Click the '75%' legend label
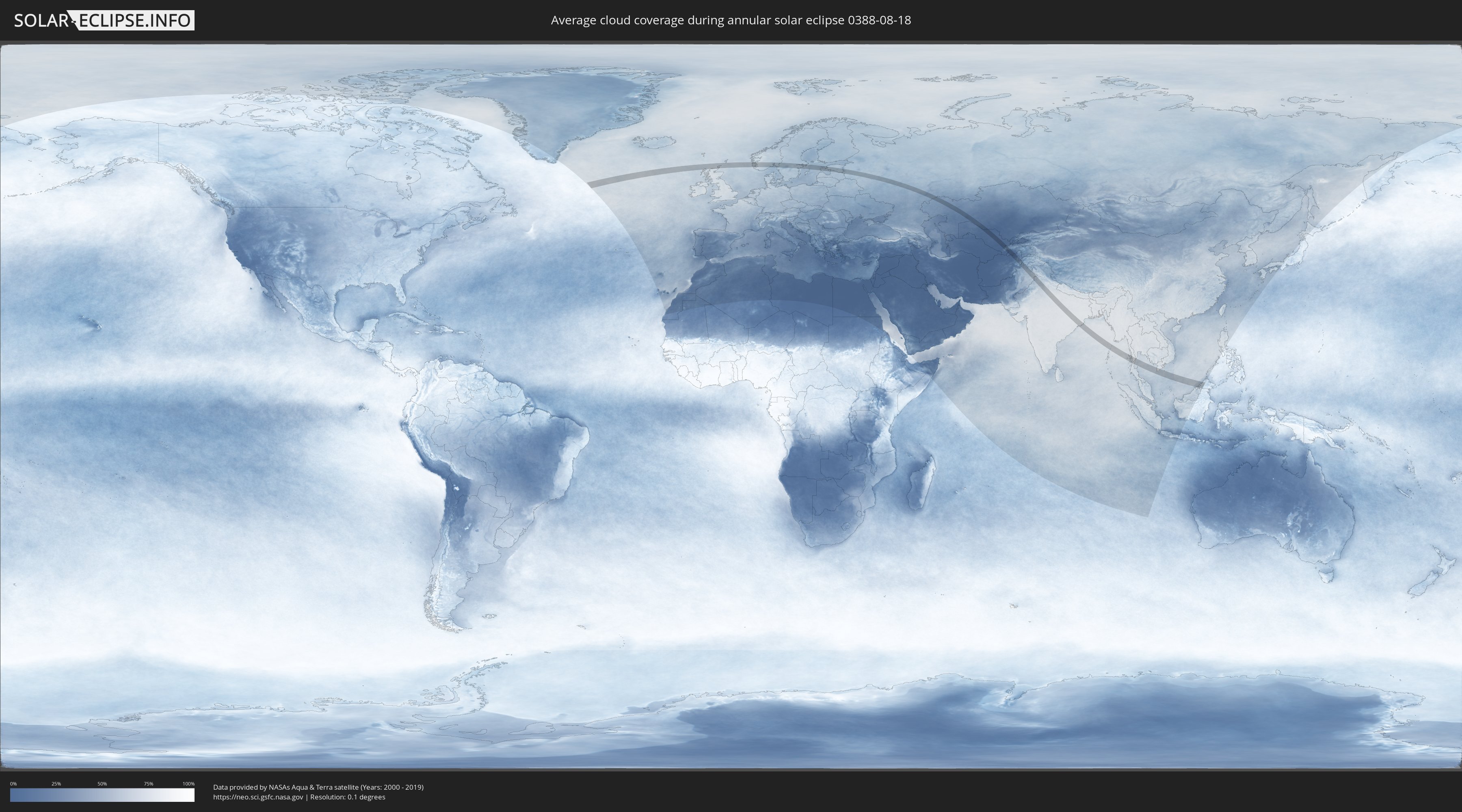This screenshot has width=1462, height=812. click(x=148, y=784)
